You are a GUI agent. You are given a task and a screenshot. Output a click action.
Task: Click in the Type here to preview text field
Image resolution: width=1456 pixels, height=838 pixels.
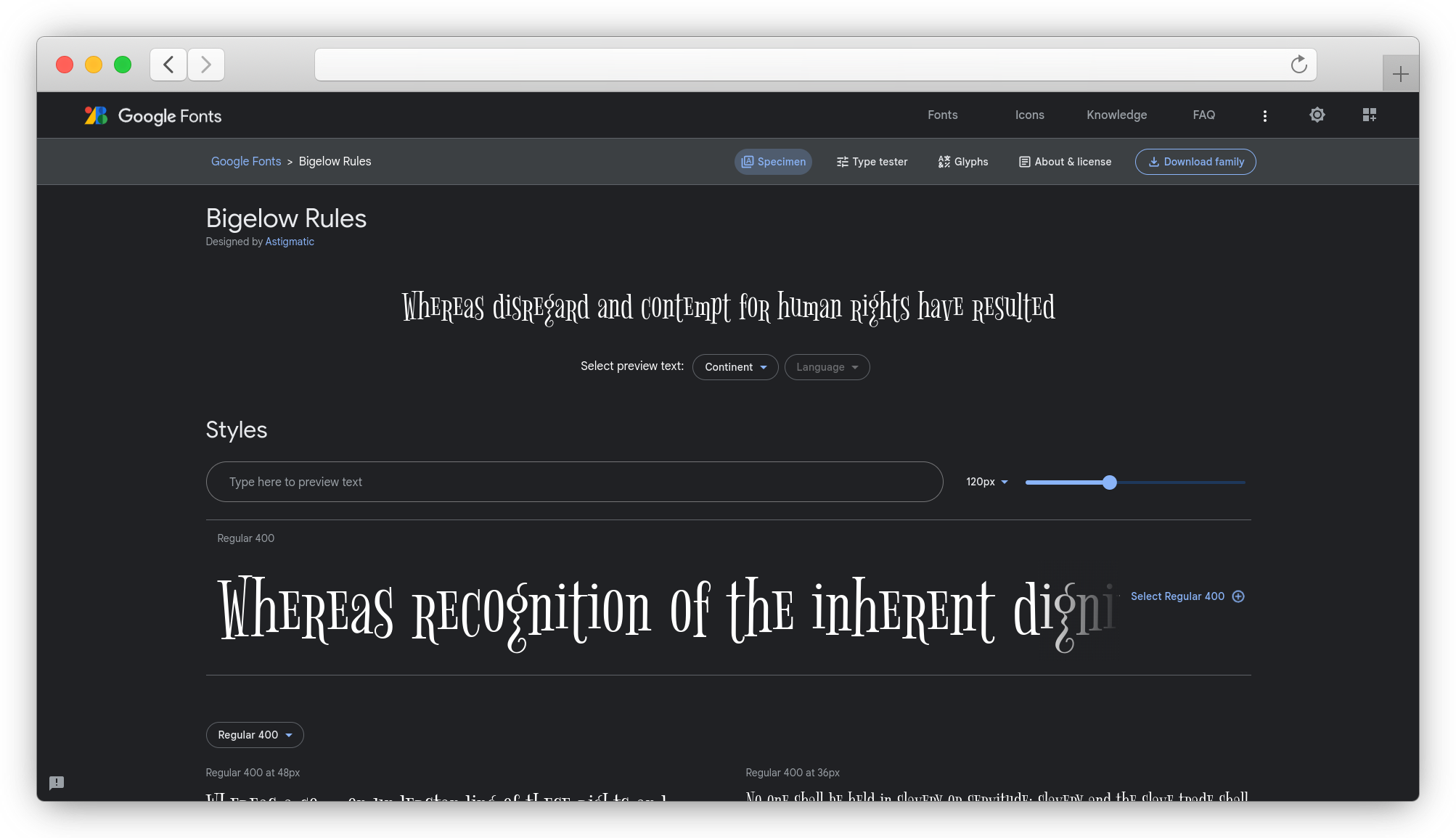pyautogui.click(x=574, y=482)
